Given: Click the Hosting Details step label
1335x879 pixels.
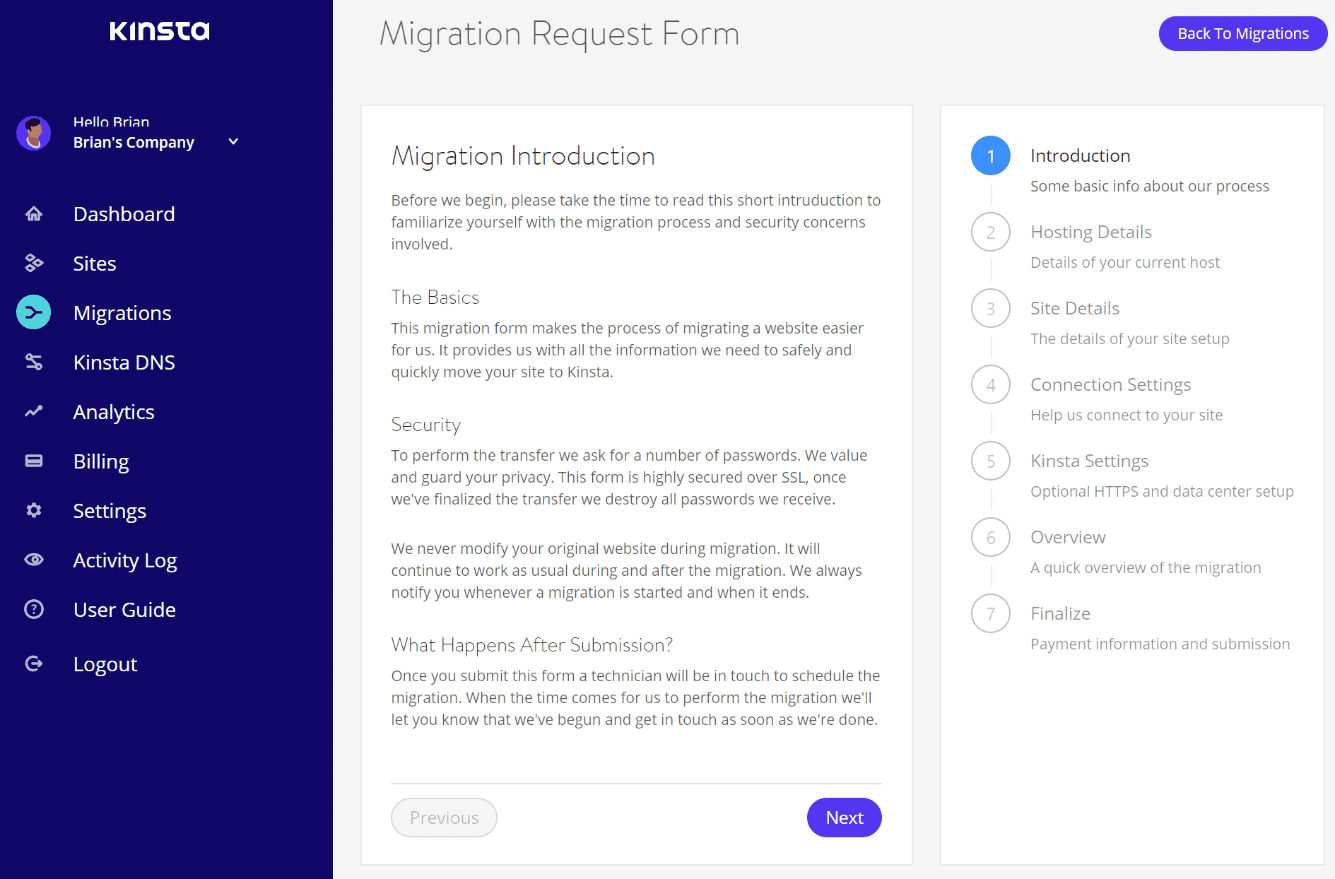Looking at the screenshot, I should coord(1091,232).
